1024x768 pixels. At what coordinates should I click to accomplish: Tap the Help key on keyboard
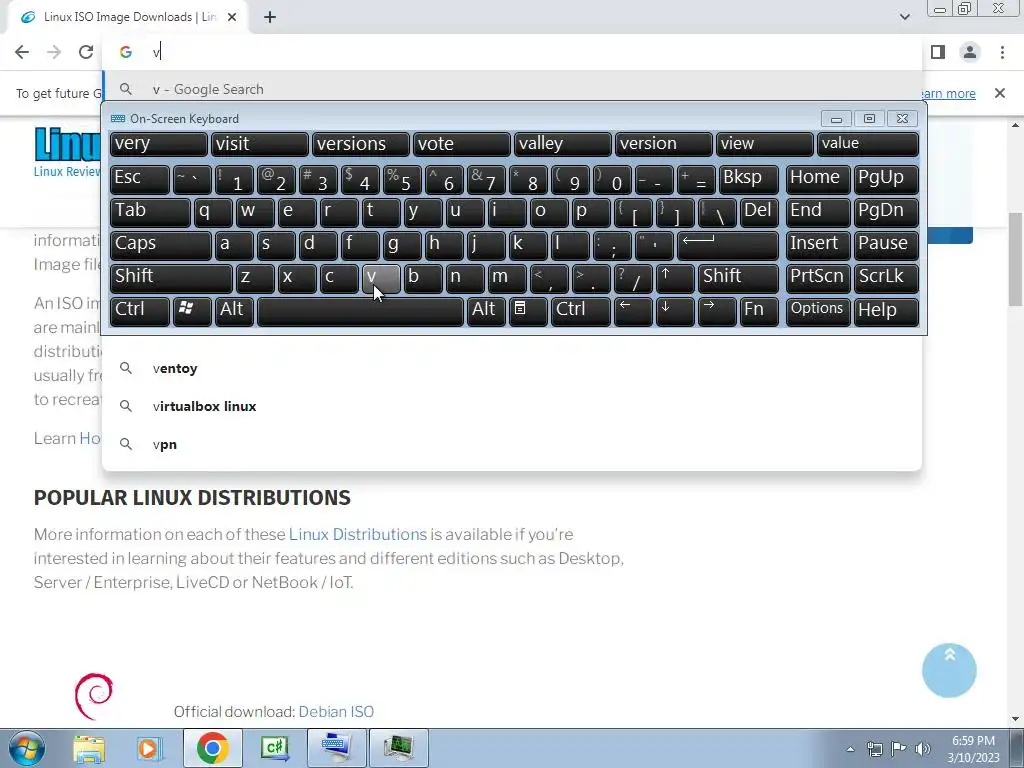pos(886,311)
